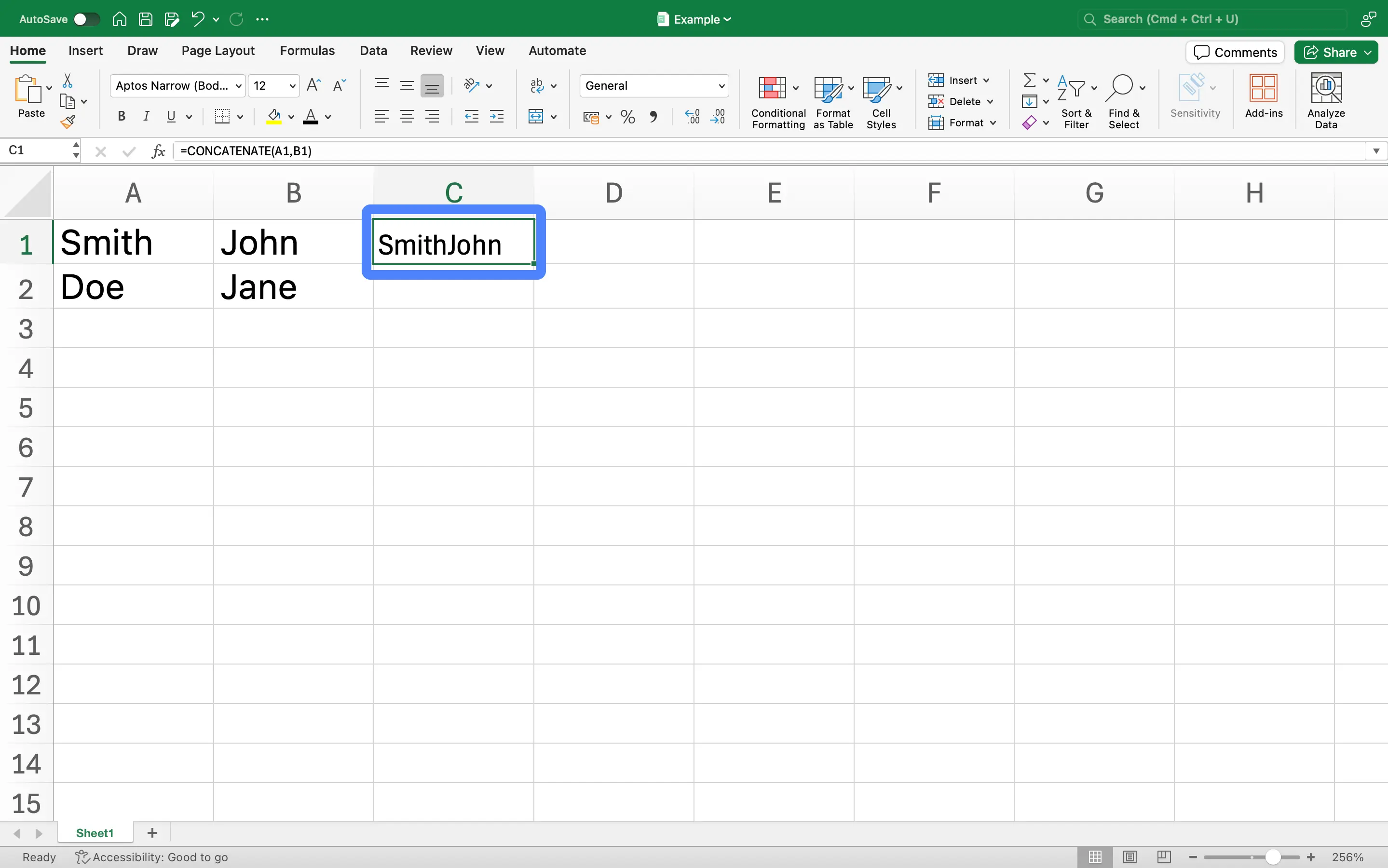
Task: Click the search field in title bar
Action: [1212, 19]
